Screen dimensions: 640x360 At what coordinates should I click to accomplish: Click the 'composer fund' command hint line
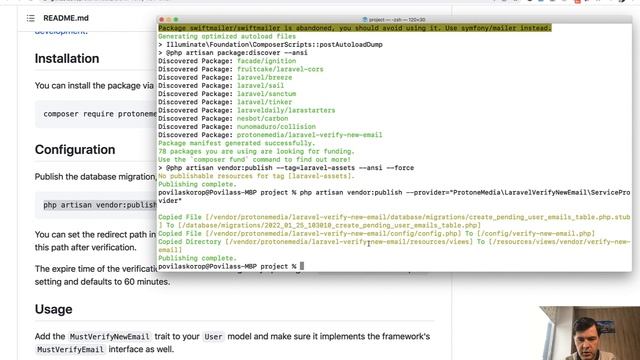click(x=254, y=159)
